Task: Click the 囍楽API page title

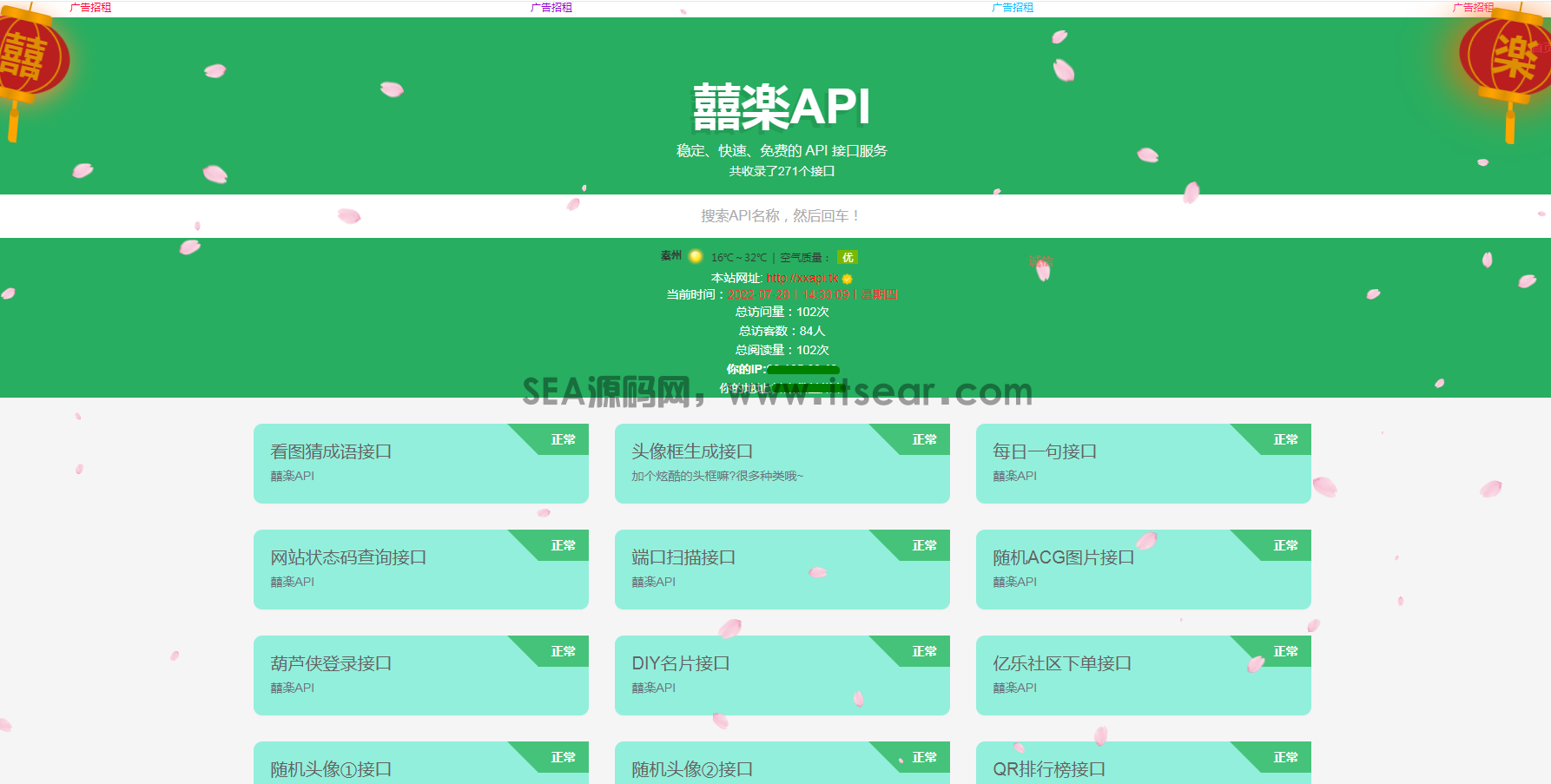Action: pyautogui.click(x=782, y=107)
